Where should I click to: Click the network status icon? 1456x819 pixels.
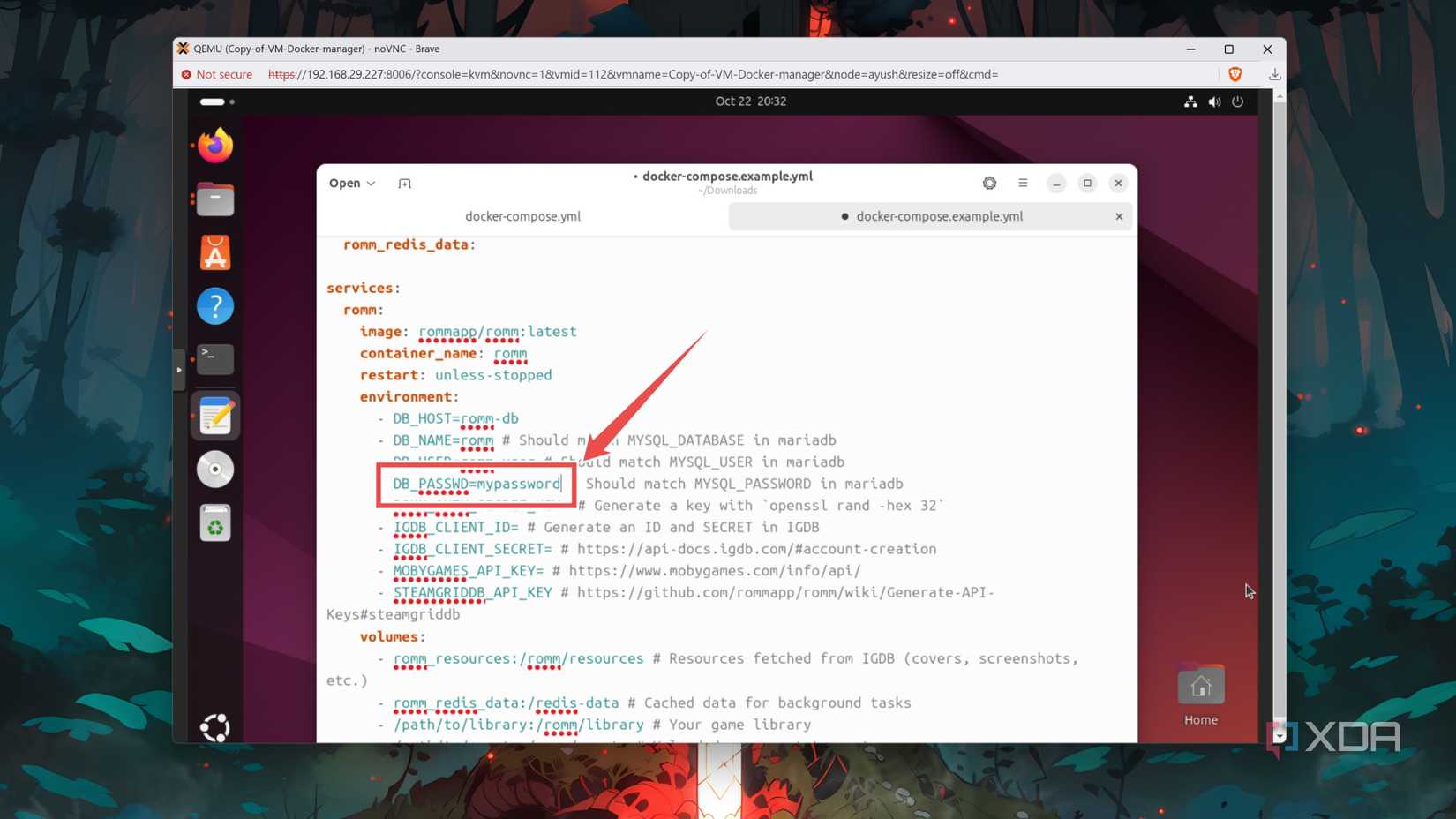(x=1190, y=101)
